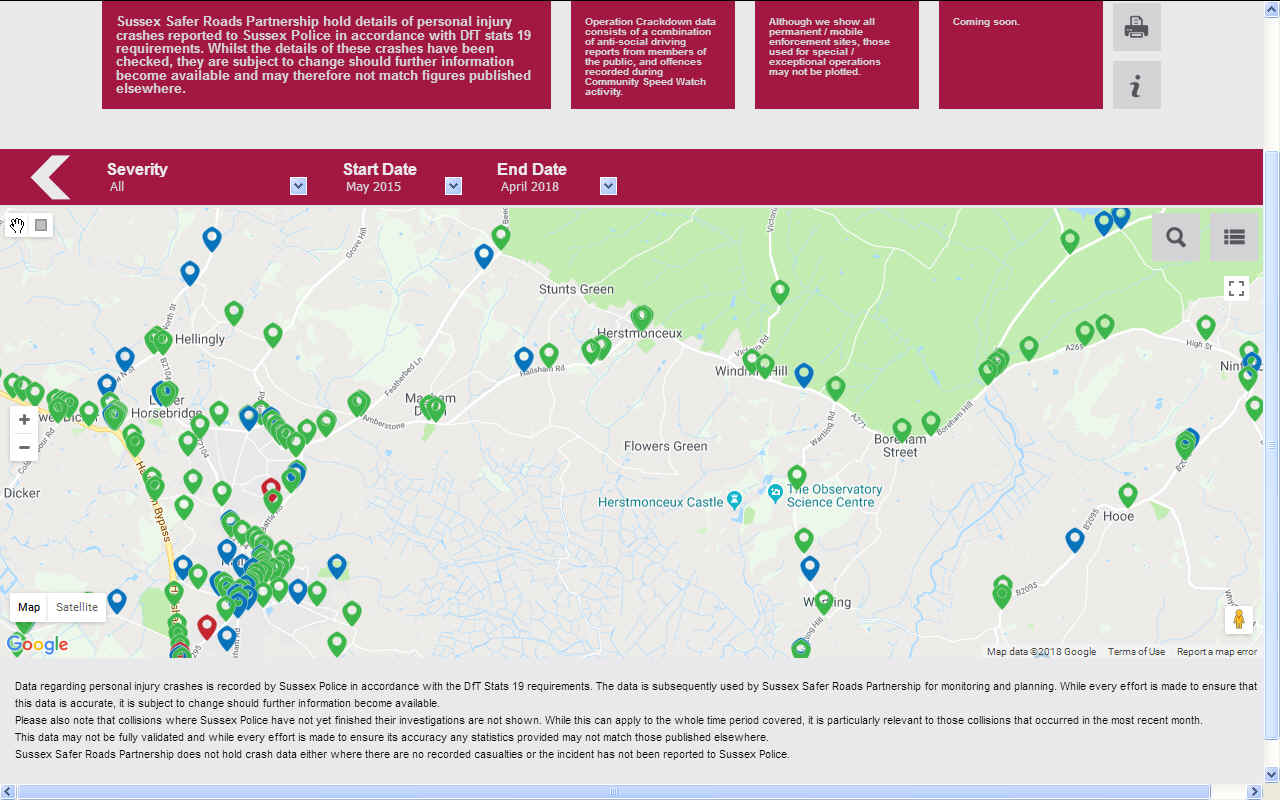
Task: Click the Herstmonceux Castle label
Action: 660,502
